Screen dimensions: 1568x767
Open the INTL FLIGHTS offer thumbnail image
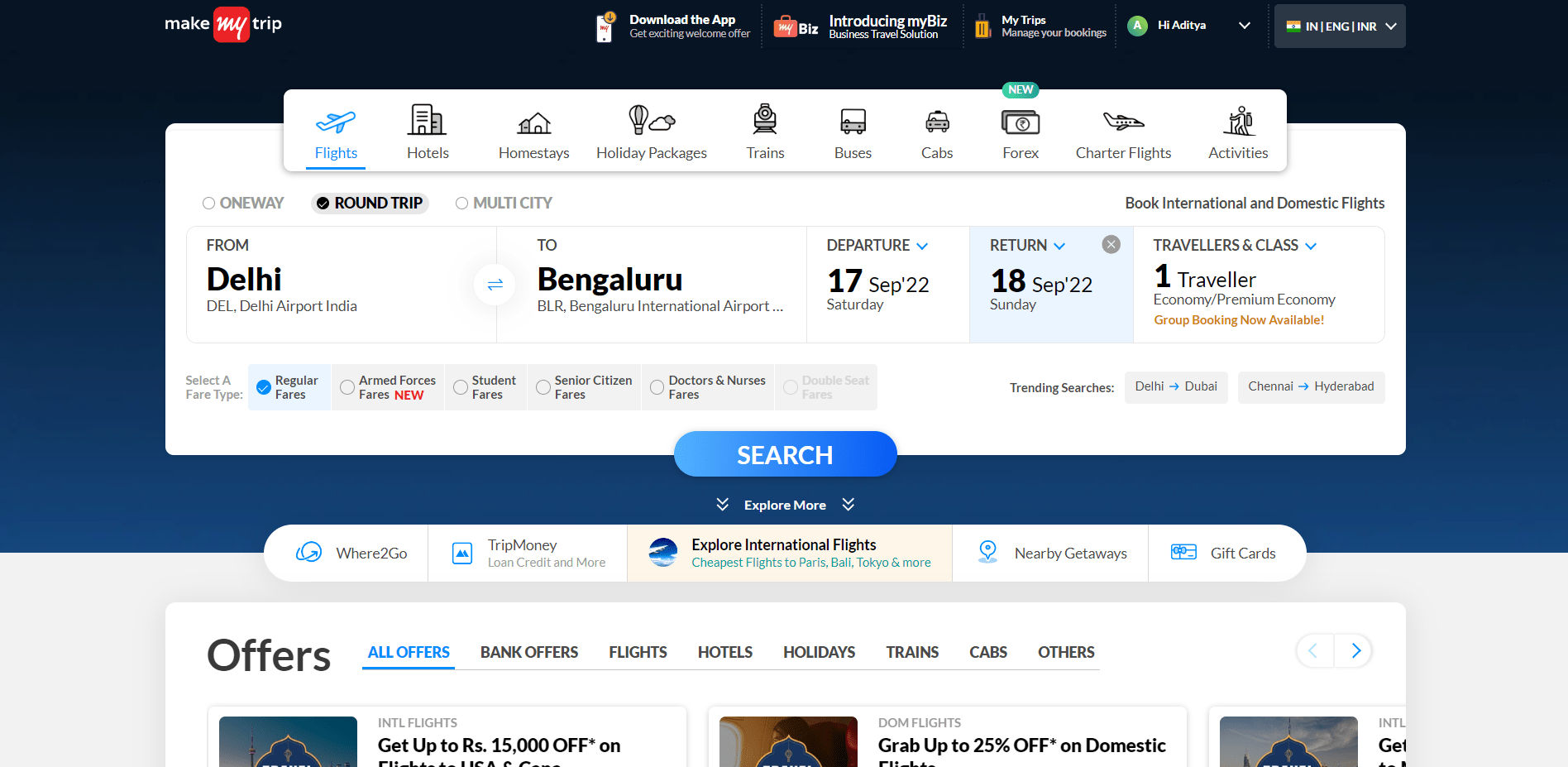point(288,741)
